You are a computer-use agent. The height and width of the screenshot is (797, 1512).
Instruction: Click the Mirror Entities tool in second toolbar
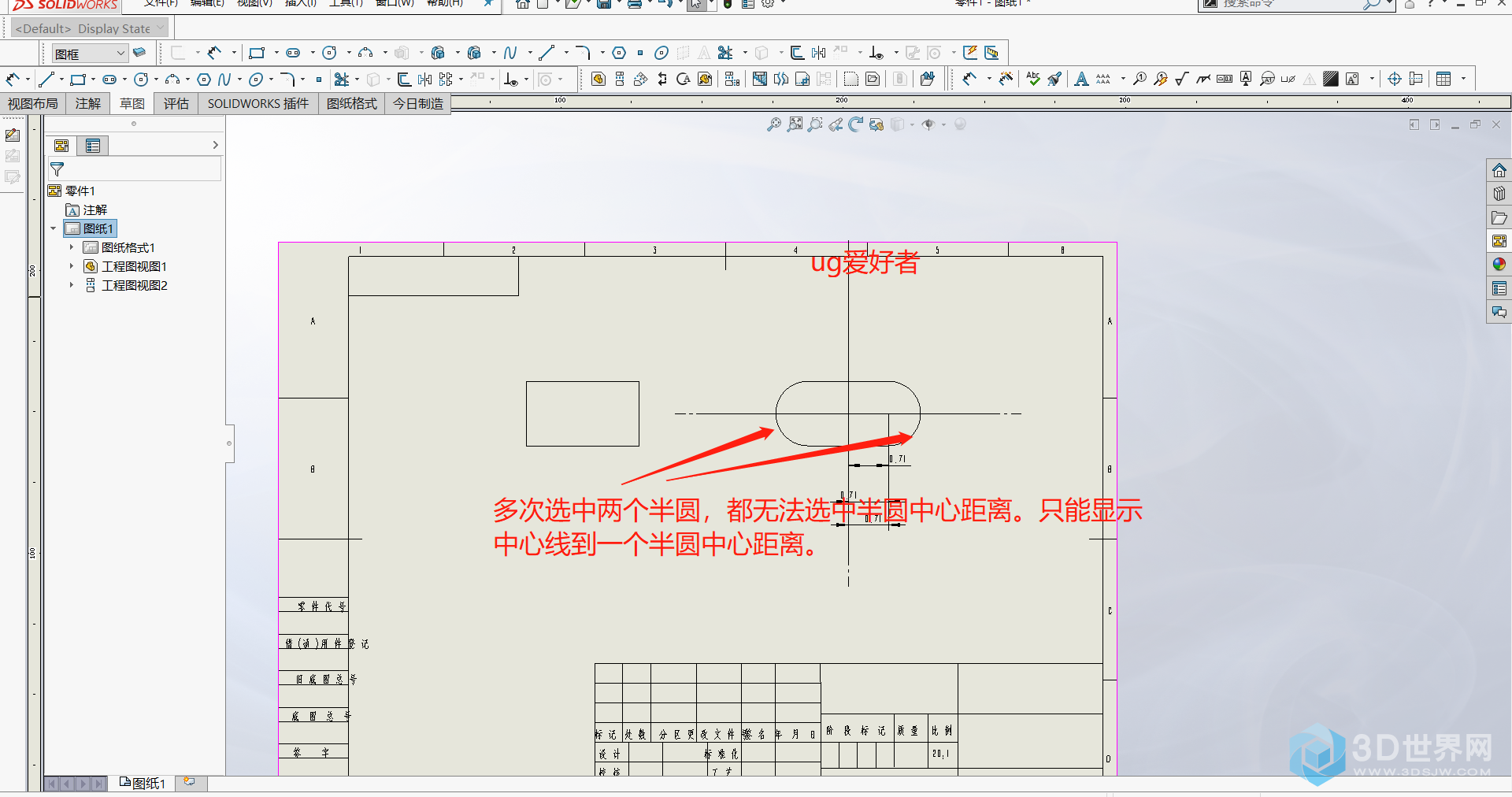425,80
